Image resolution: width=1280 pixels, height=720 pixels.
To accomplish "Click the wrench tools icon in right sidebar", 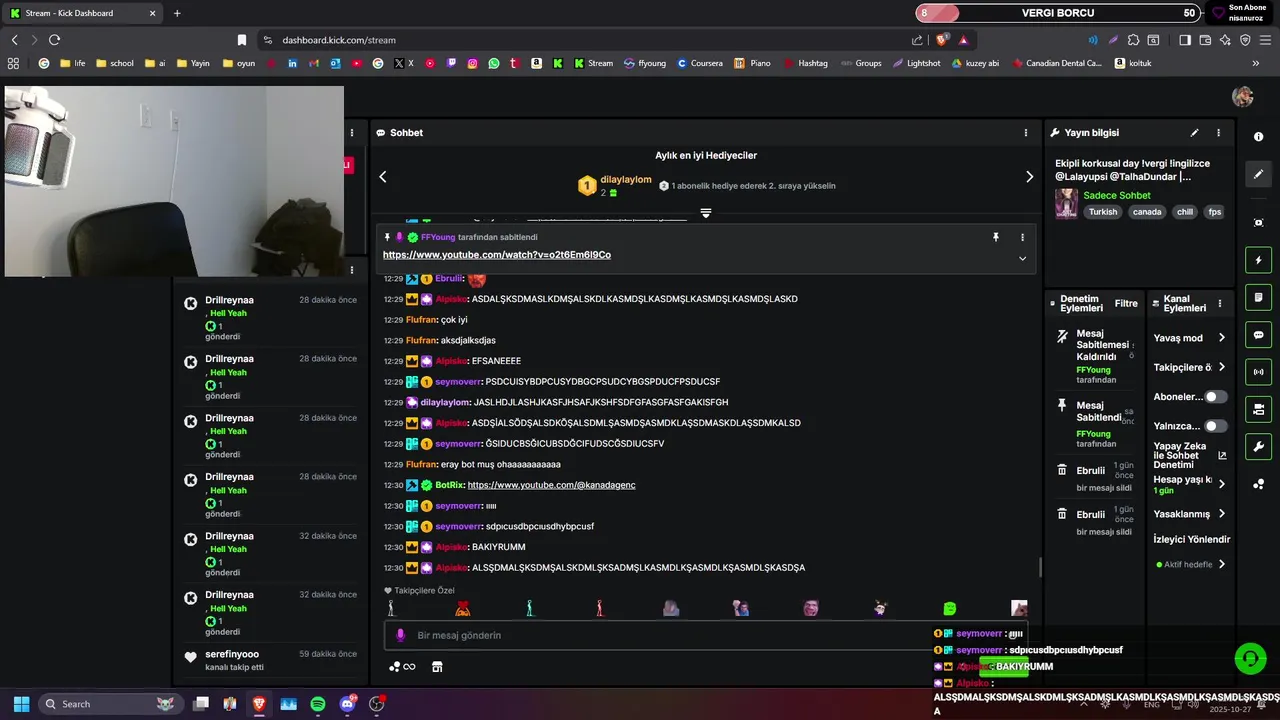I will [x=1258, y=446].
